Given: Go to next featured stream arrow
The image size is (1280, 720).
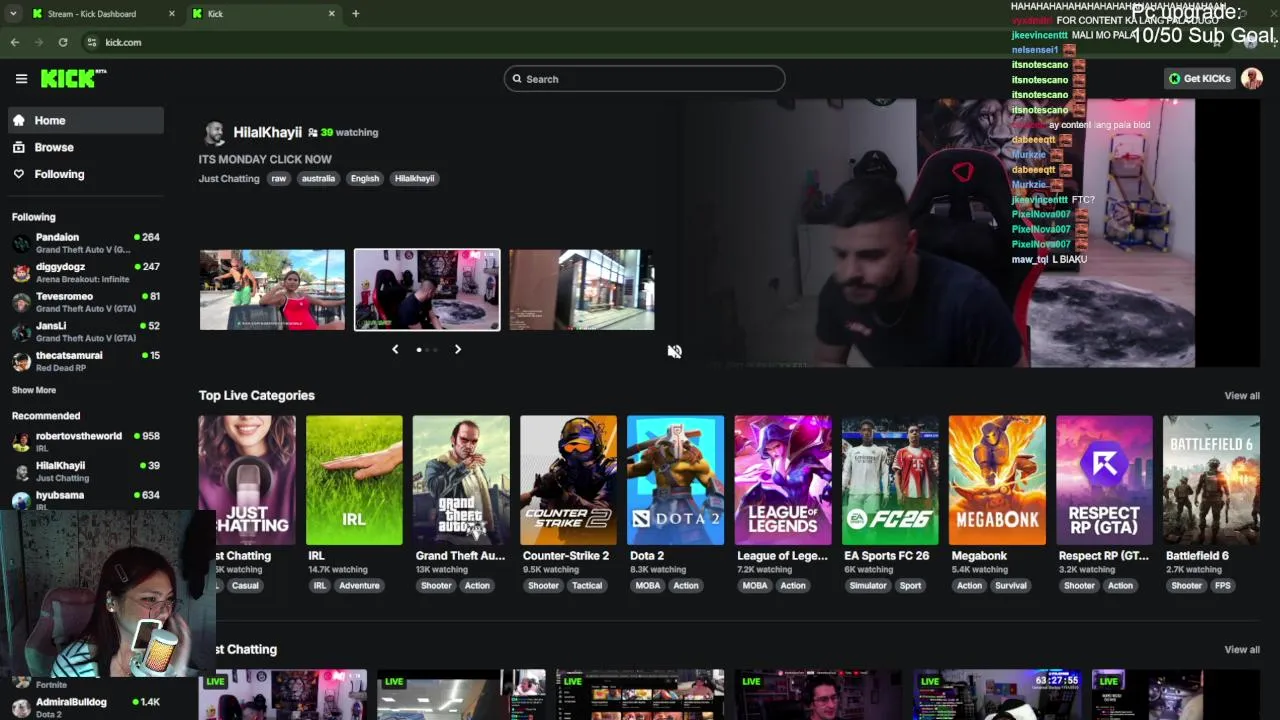Looking at the screenshot, I should [x=458, y=349].
